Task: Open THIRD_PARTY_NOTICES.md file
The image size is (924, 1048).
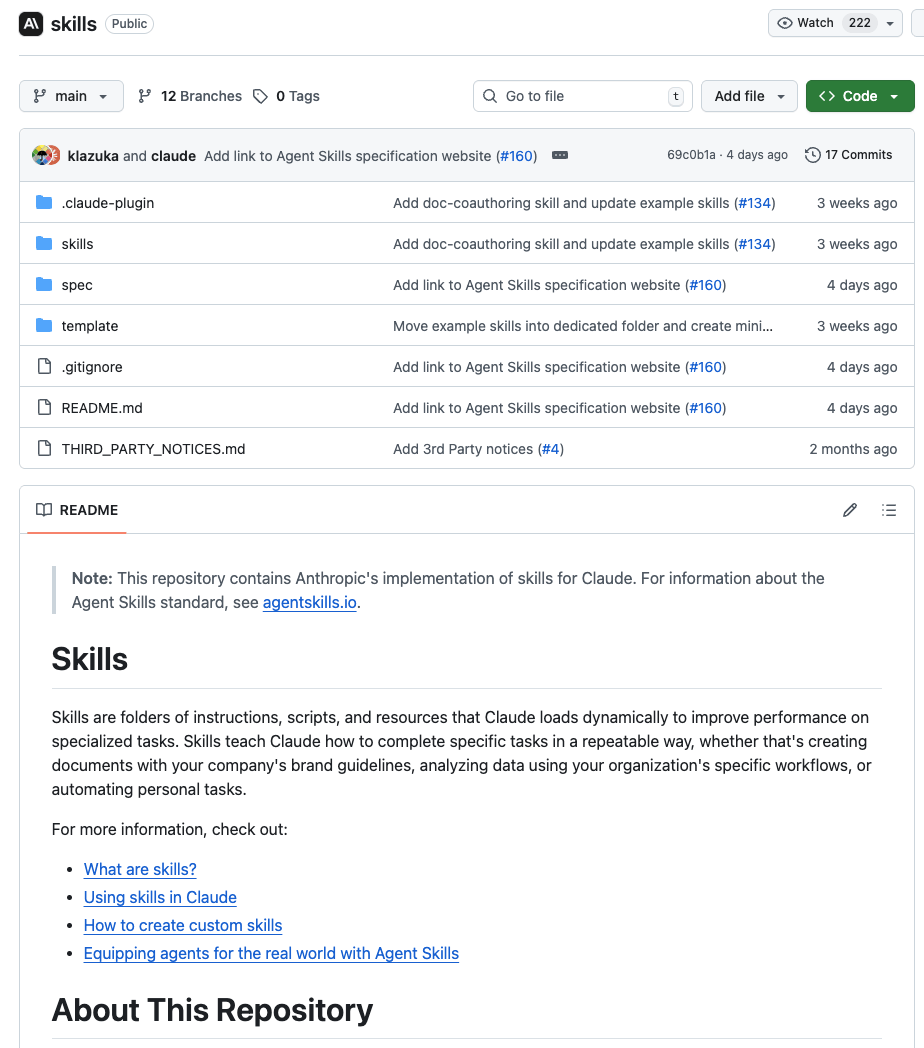Action: click(153, 449)
